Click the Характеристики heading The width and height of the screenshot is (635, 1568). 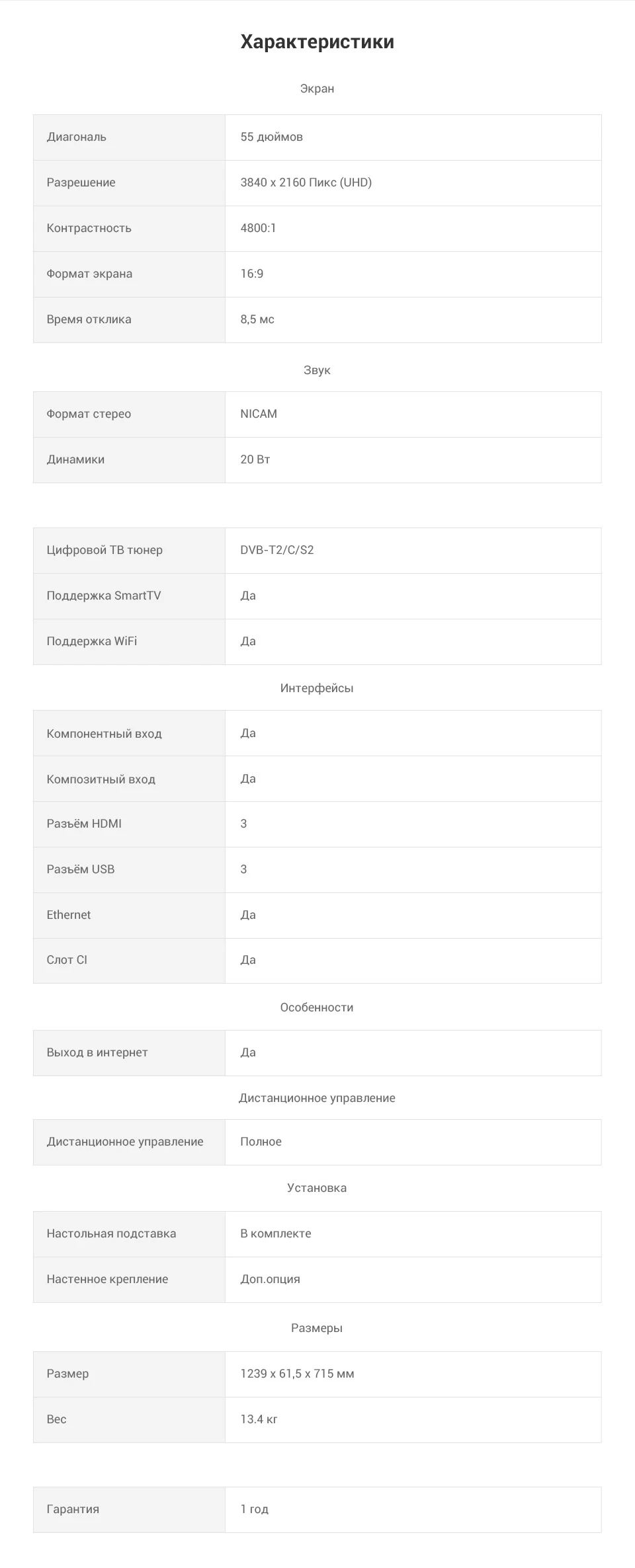[x=317, y=42]
